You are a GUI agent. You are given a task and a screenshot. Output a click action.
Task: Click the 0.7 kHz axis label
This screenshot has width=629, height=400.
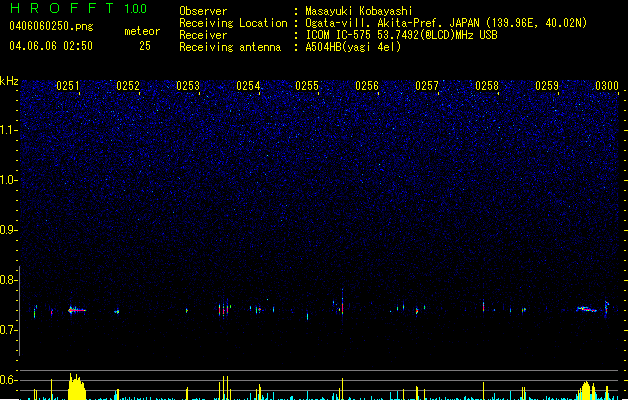(x=8, y=330)
